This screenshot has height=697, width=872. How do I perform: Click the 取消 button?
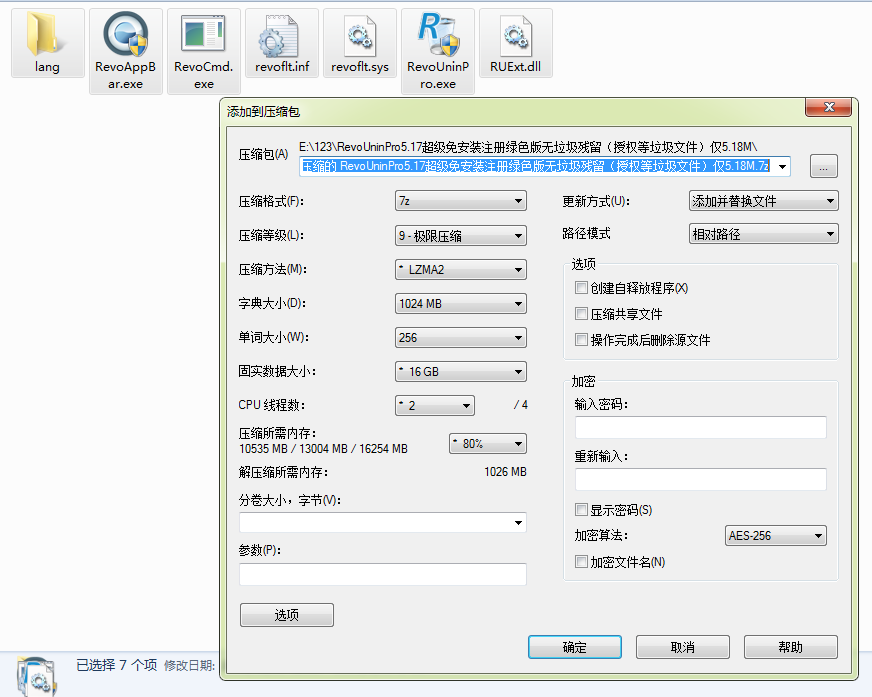pos(682,647)
